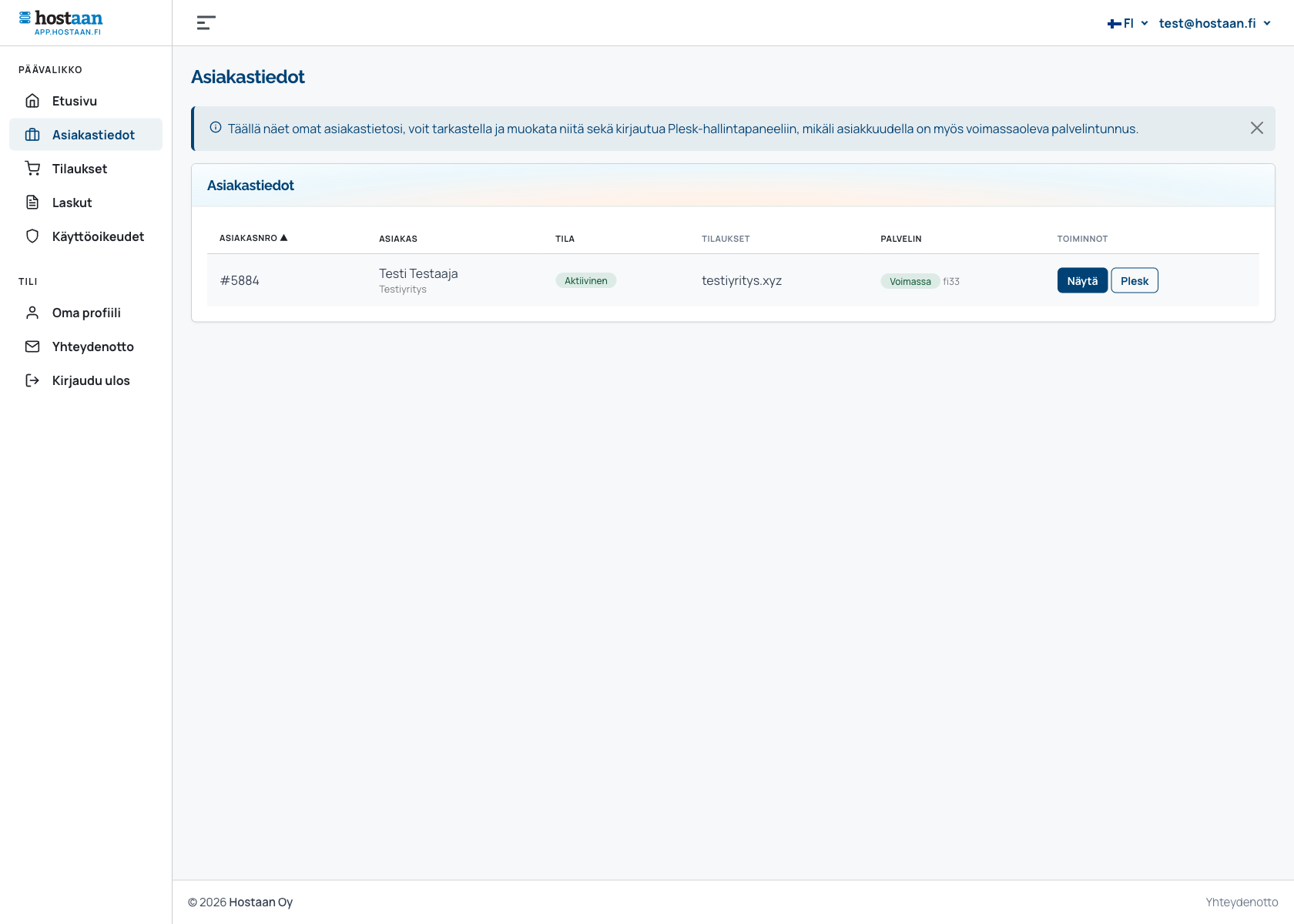The image size is (1294, 924).
Task: Click the Testi Testaaja customer name
Action: 418,273
